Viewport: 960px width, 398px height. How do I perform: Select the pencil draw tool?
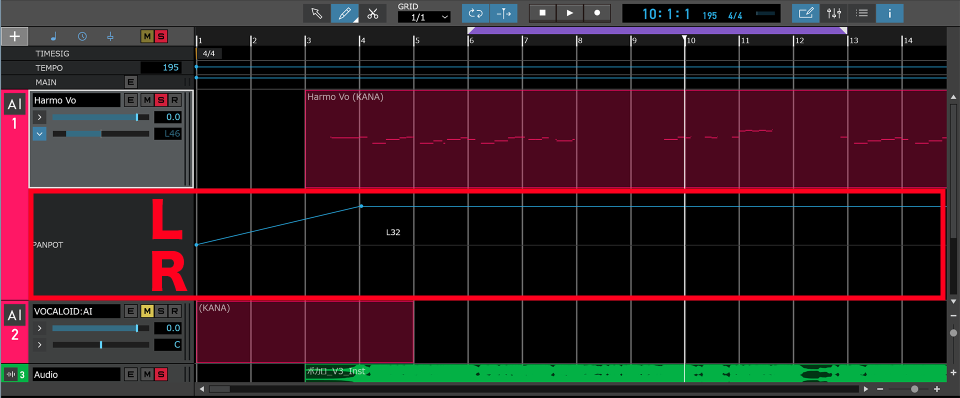tap(345, 13)
